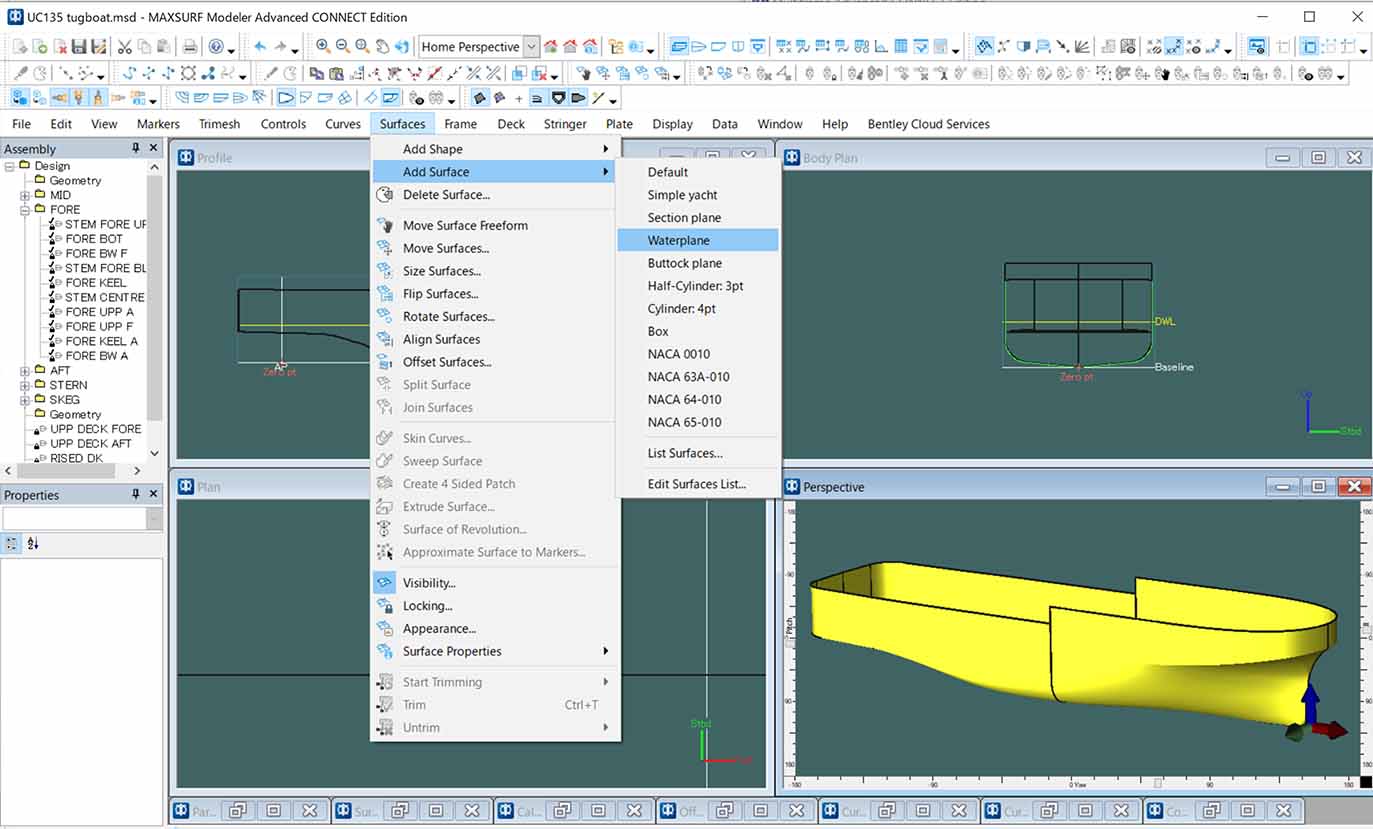
Task: Click the Add Control Point toolbar icon
Action: point(271,73)
